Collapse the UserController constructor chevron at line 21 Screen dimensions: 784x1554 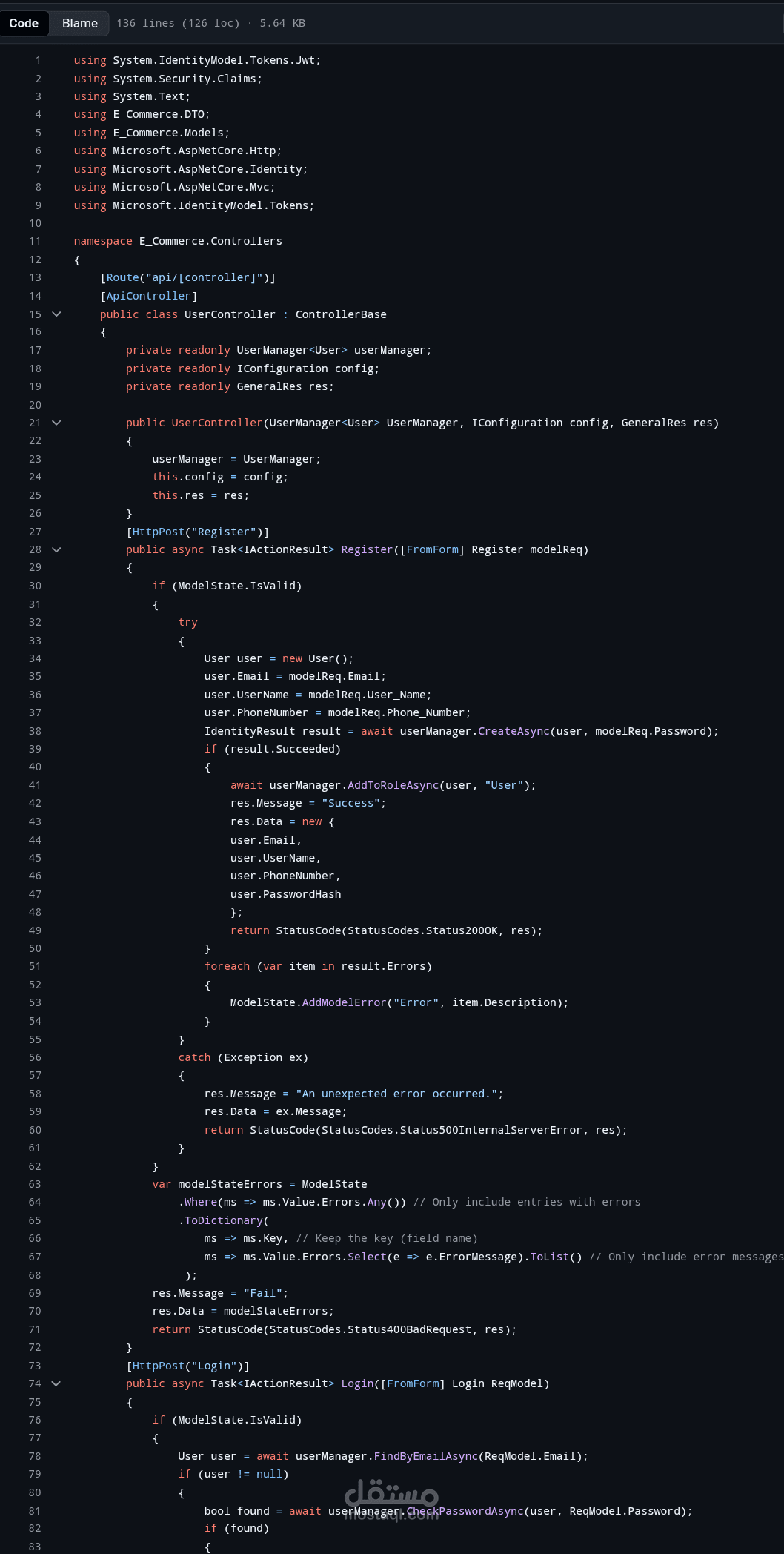pyautogui.click(x=56, y=423)
